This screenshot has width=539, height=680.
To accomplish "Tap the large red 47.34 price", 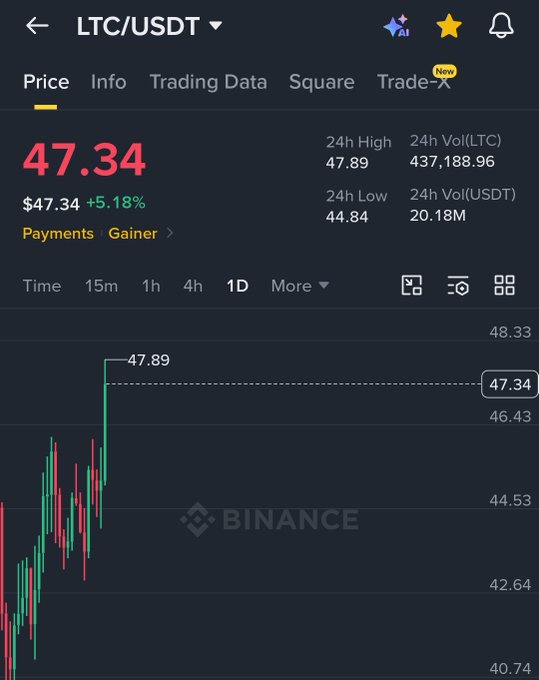I will pyautogui.click(x=84, y=160).
